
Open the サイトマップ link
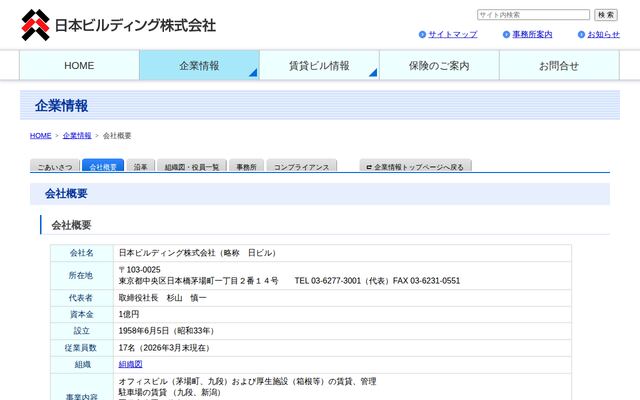453,35
